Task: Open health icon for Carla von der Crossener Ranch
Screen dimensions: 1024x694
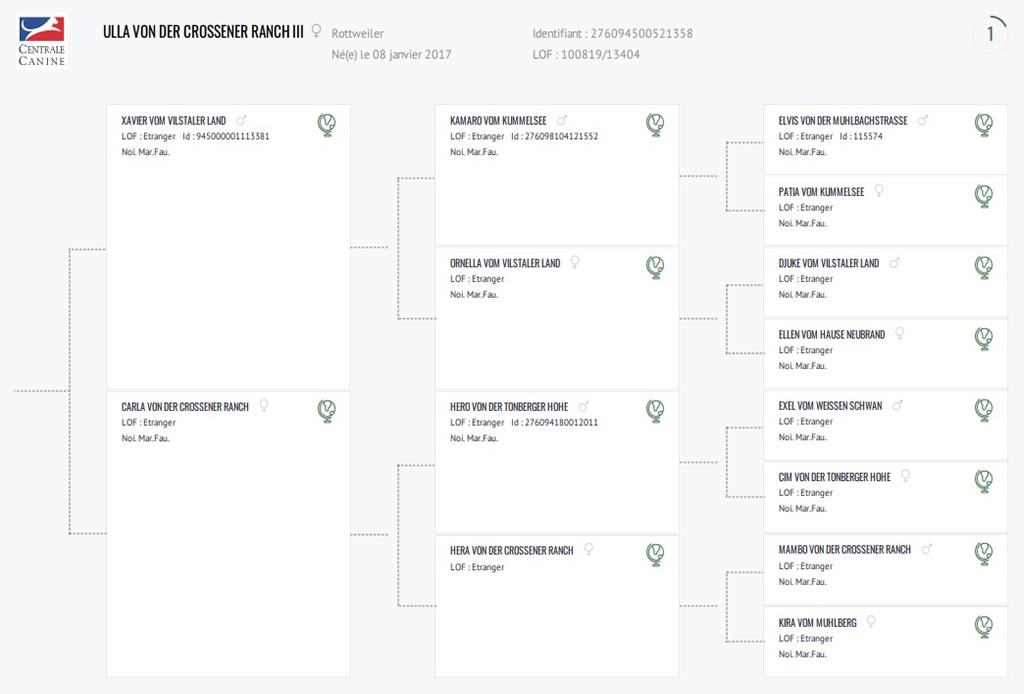Action: click(327, 411)
